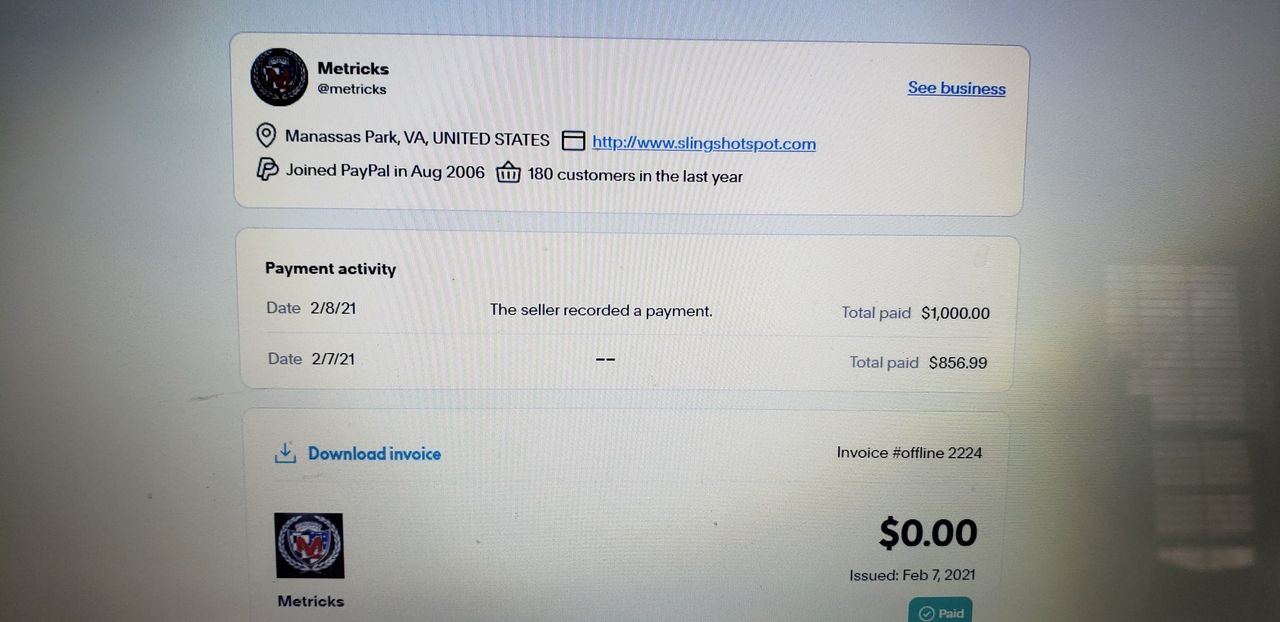Select the 2/8/21 payment activity row
This screenshot has height=622, width=1280.
[x=628, y=311]
